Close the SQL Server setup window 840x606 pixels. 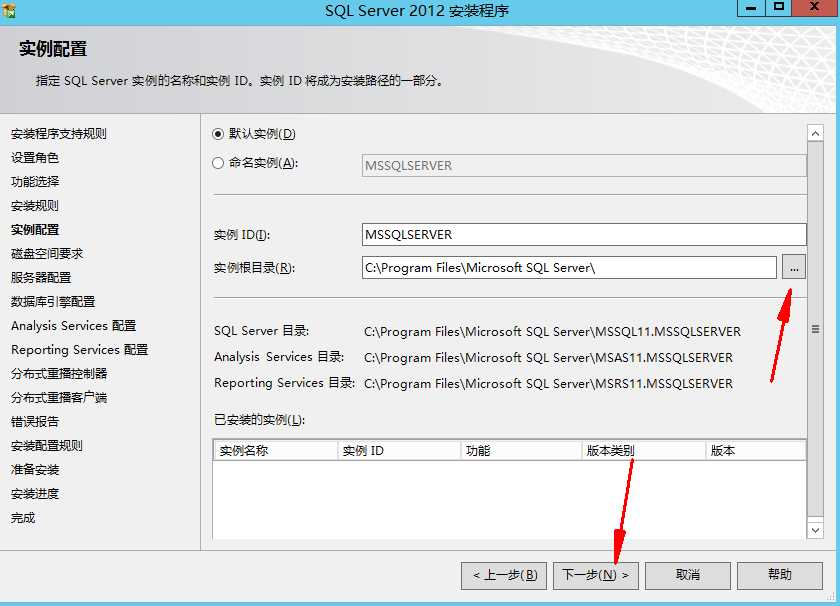pyautogui.click(x=815, y=8)
